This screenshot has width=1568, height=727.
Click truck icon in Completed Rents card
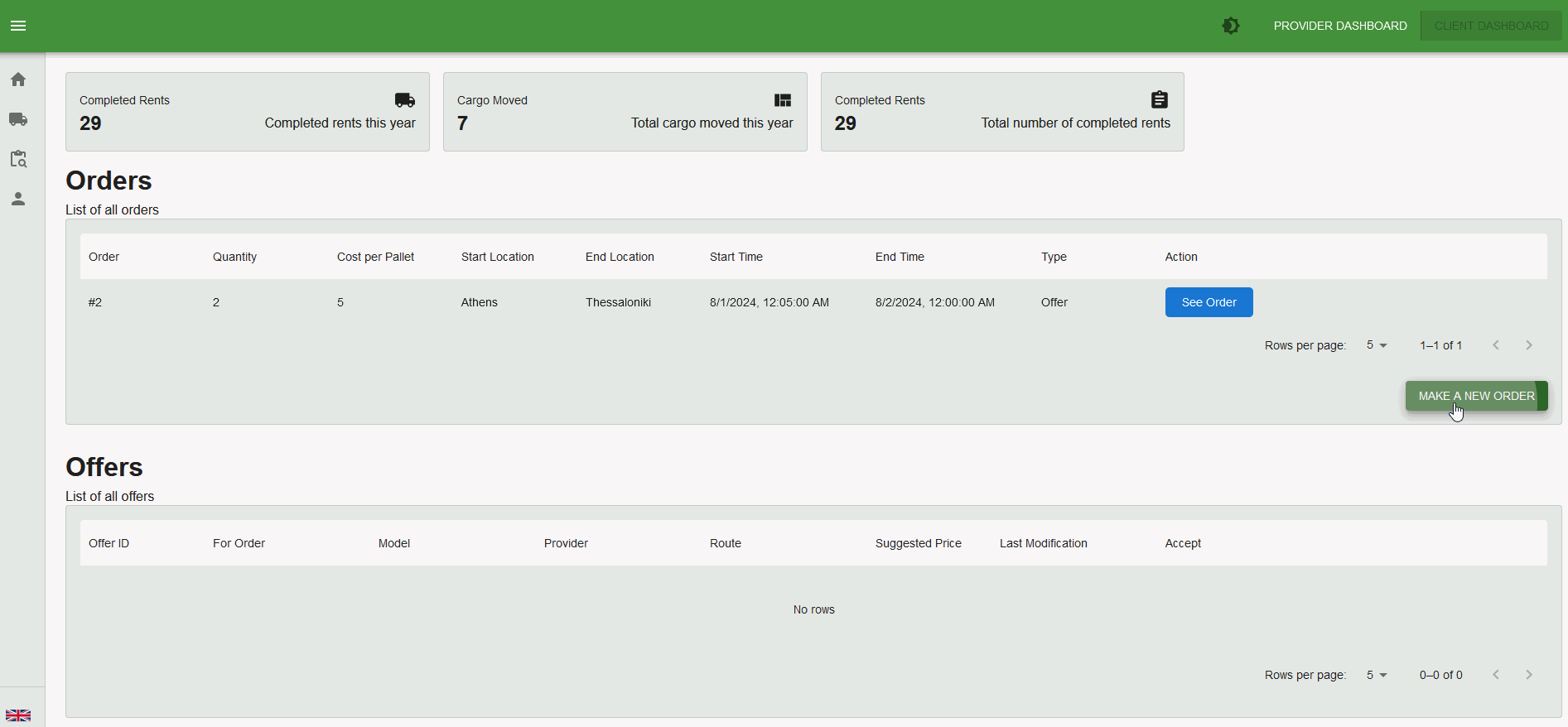click(405, 100)
